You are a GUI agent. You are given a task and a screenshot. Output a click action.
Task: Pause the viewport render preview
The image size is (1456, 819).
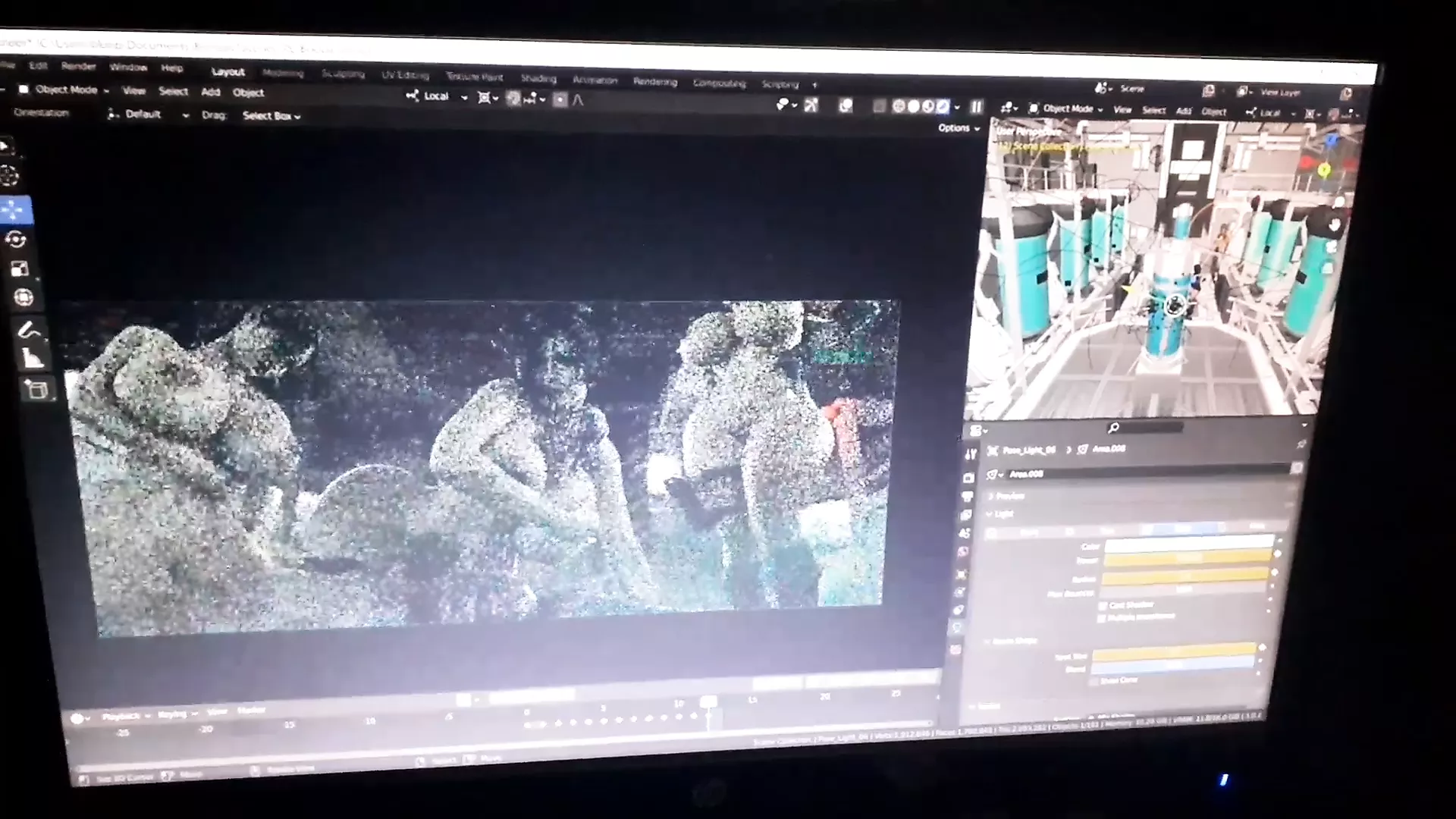(976, 107)
